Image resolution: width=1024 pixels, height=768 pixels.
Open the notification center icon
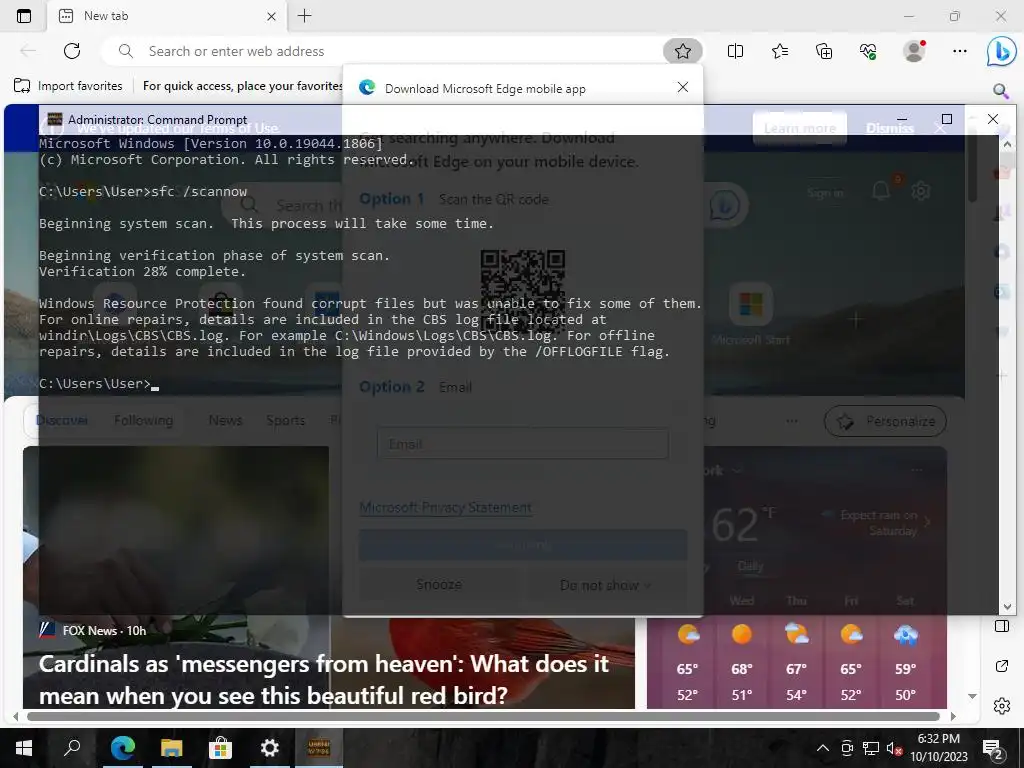(993, 748)
